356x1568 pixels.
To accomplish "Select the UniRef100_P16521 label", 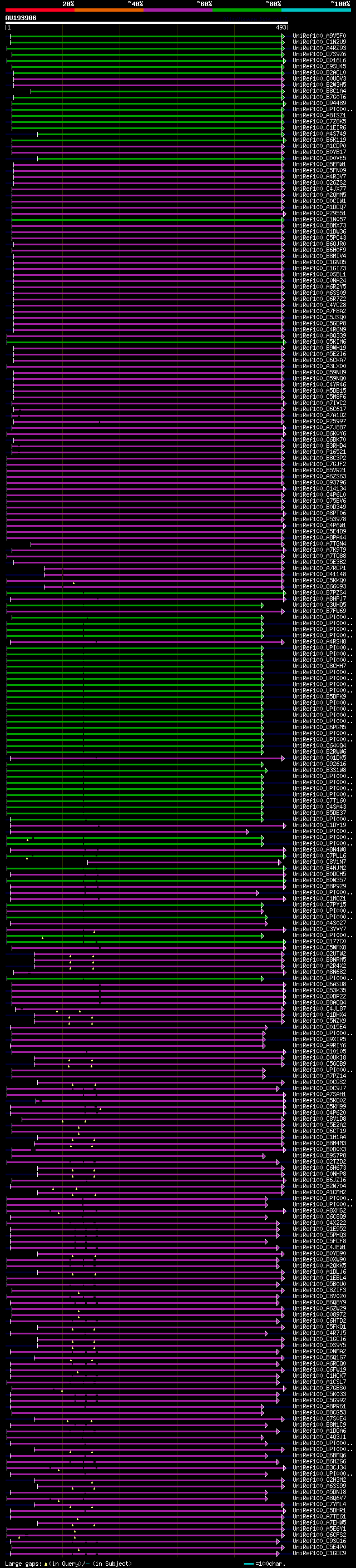I will (x=319, y=452).
